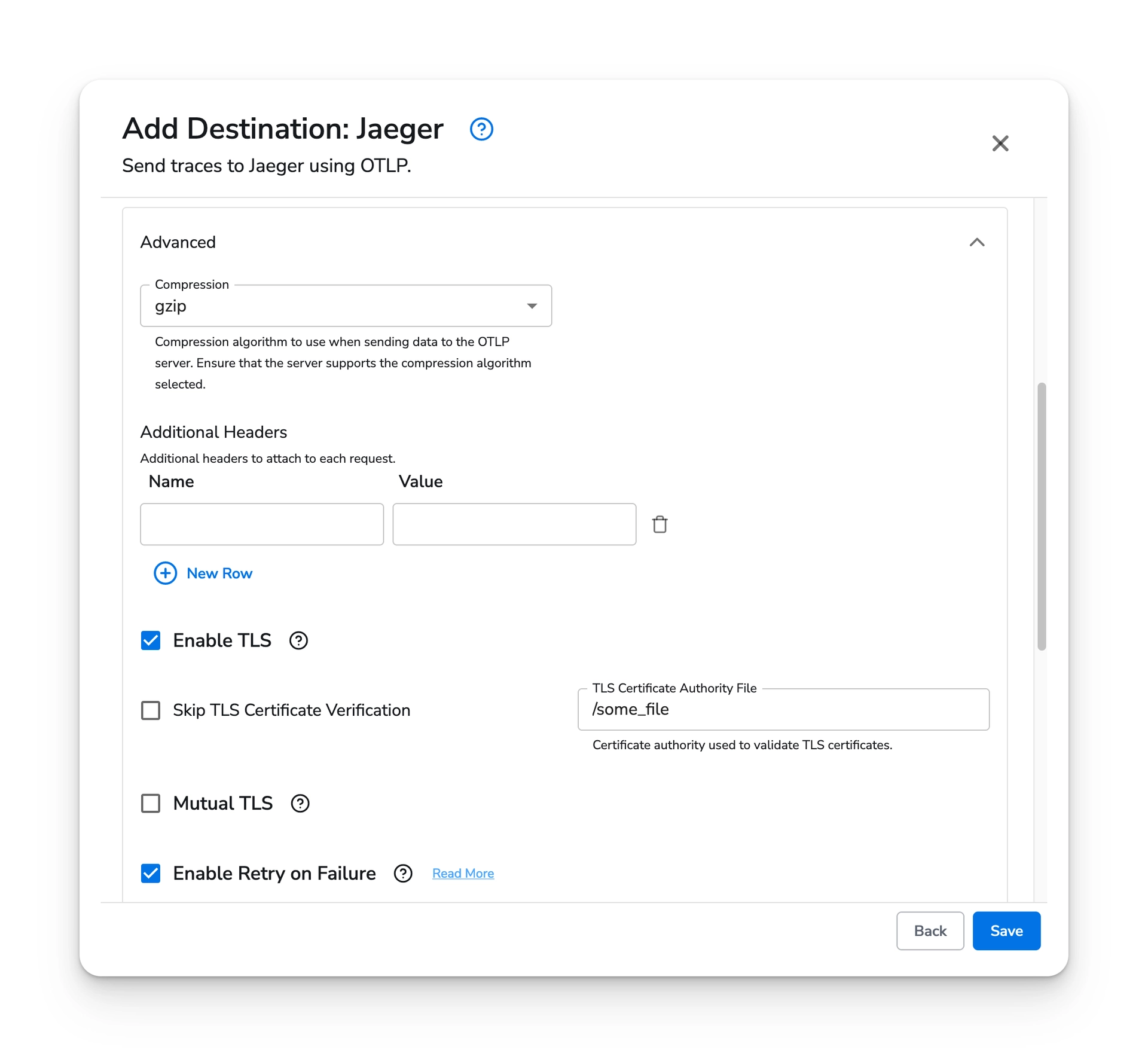Uncheck Enable Retry on Failure
Viewport: 1148px width, 1056px height.
(x=151, y=873)
